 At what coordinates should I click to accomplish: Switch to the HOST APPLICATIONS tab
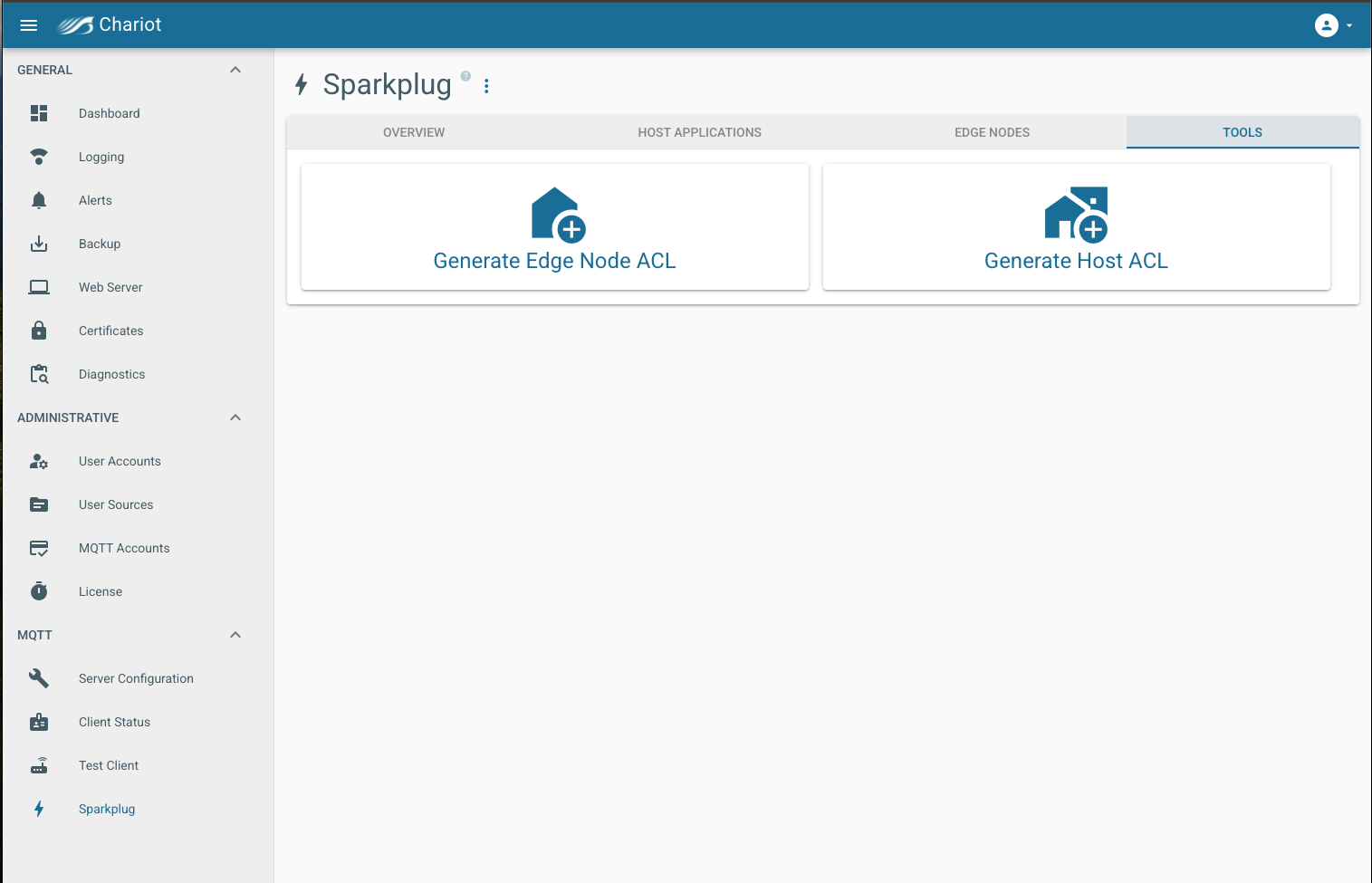(700, 132)
